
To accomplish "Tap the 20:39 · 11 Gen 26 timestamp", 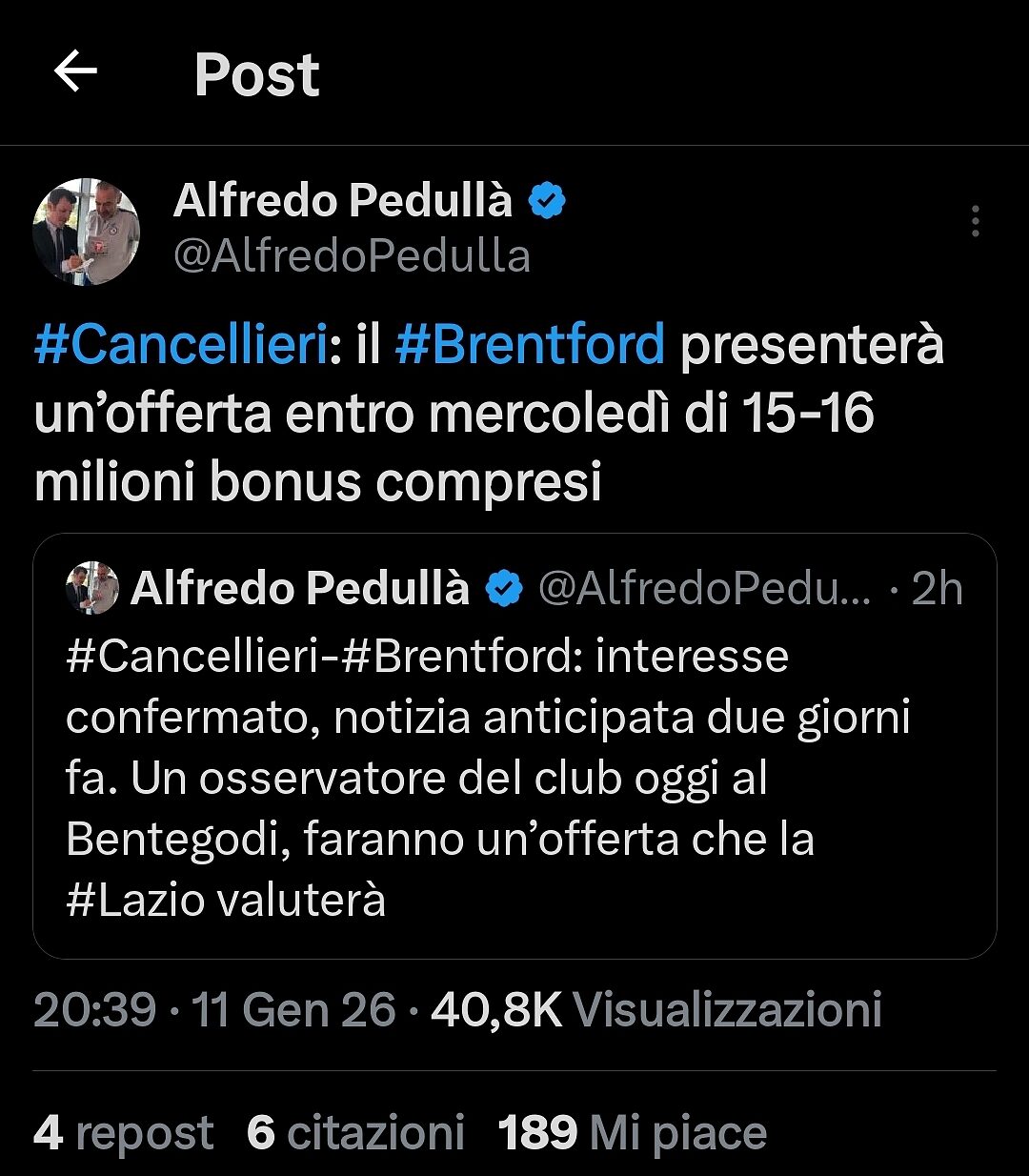I will coord(214,1009).
